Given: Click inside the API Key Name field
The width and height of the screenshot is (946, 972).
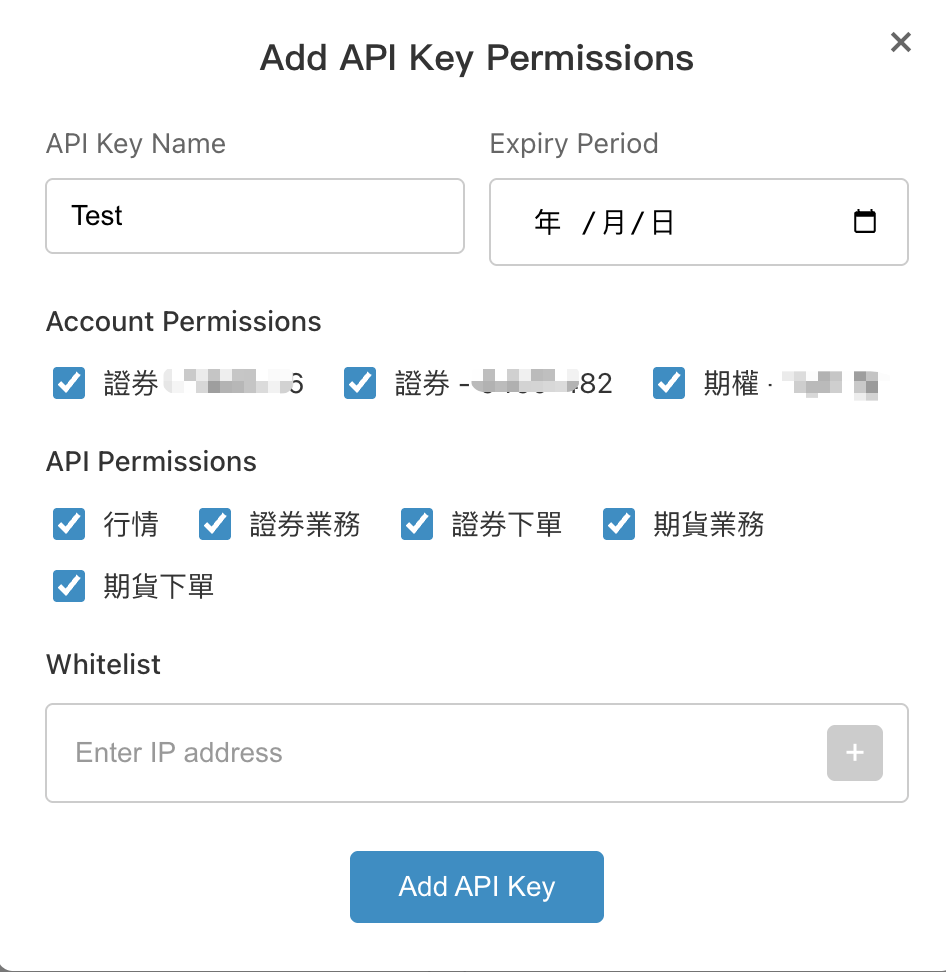Looking at the screenshot, I should tap(255, 215).
